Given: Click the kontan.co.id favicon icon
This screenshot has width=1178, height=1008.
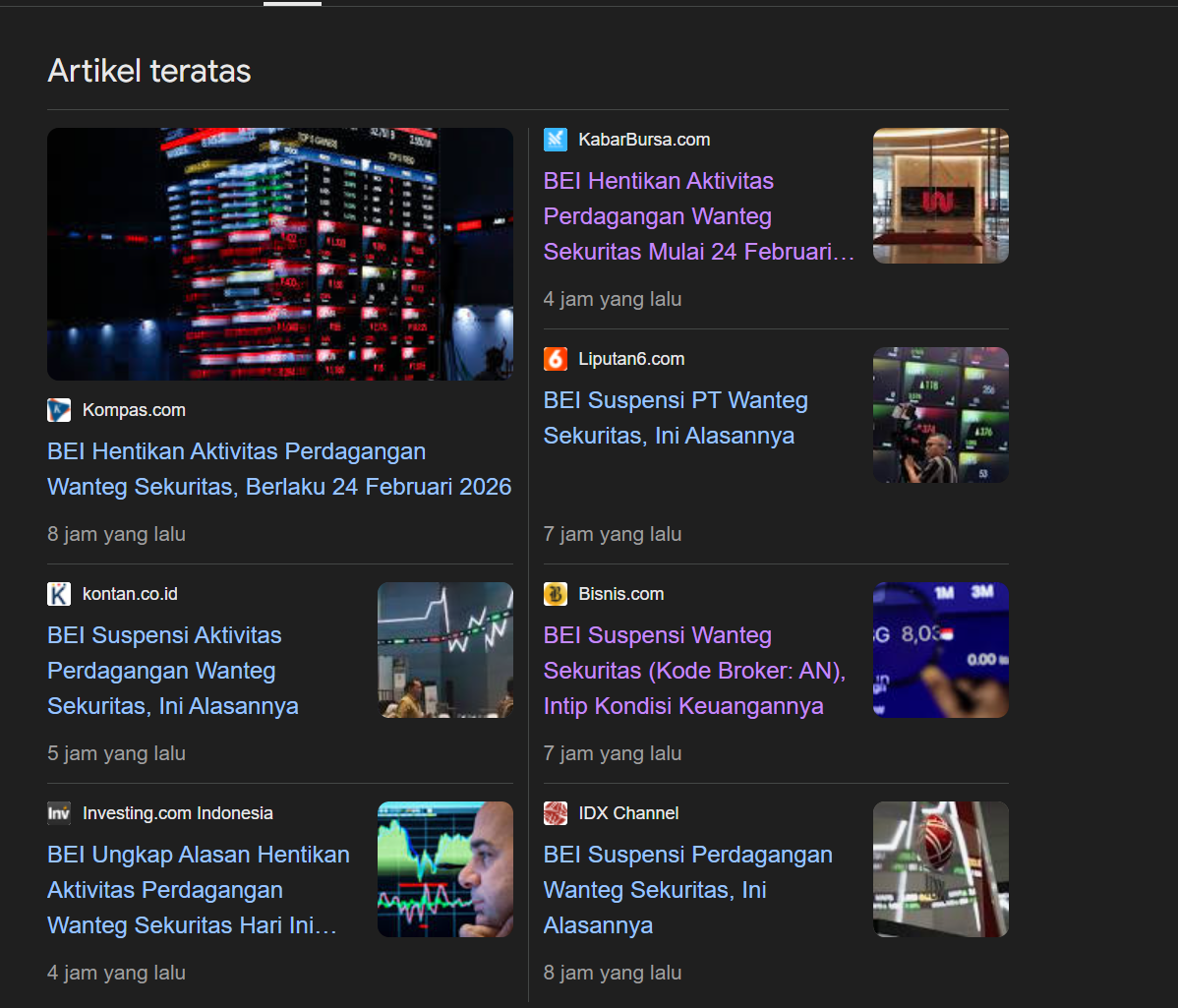Looking at the screenshot, I should pos(59,594).
